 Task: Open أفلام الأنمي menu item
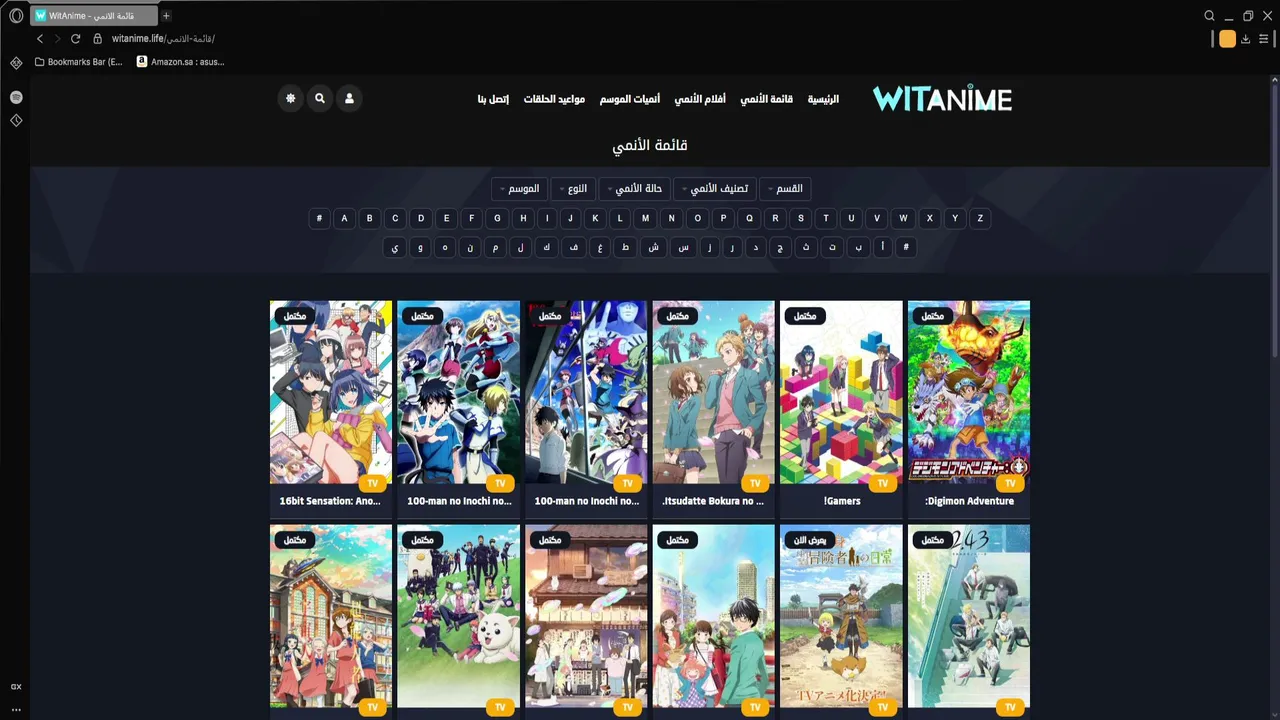click(x=700, y=99)
